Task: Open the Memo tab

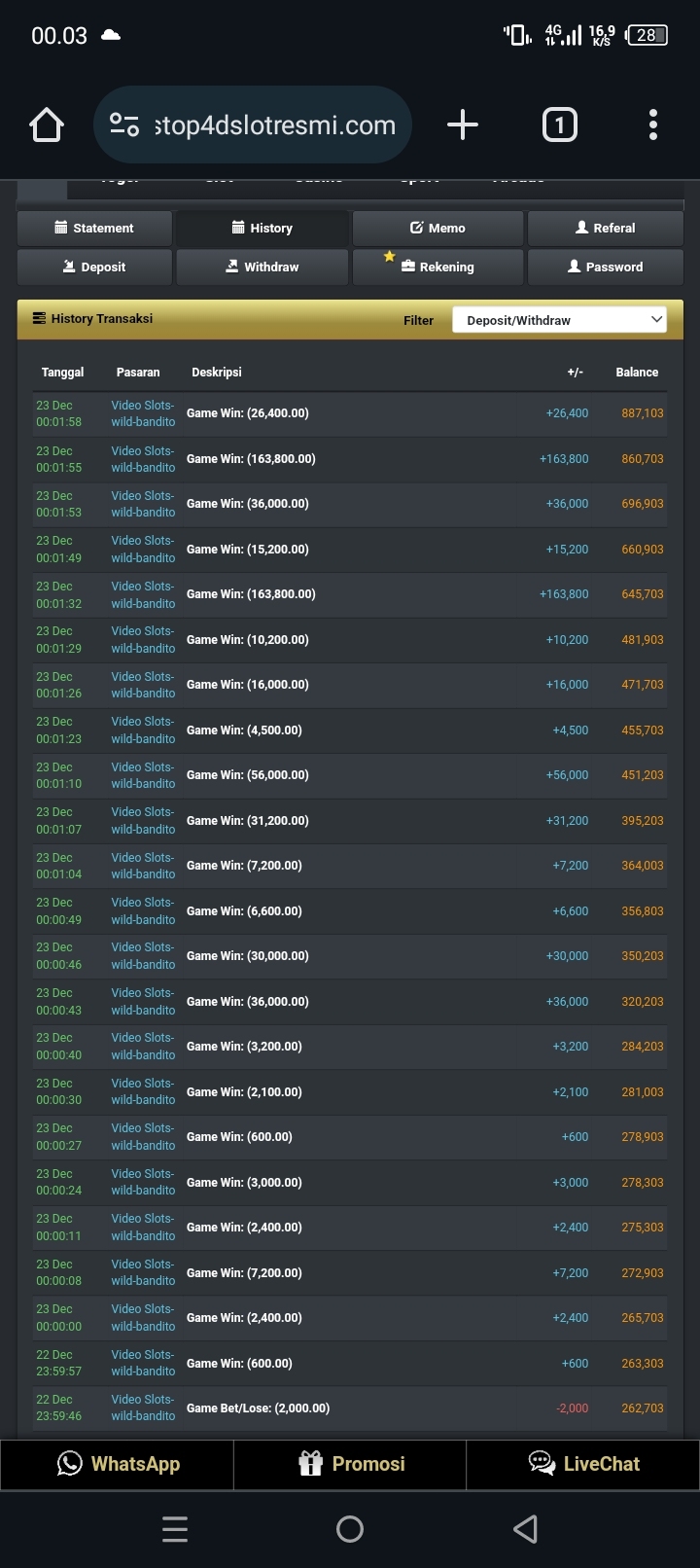Action: click(437, 229)
